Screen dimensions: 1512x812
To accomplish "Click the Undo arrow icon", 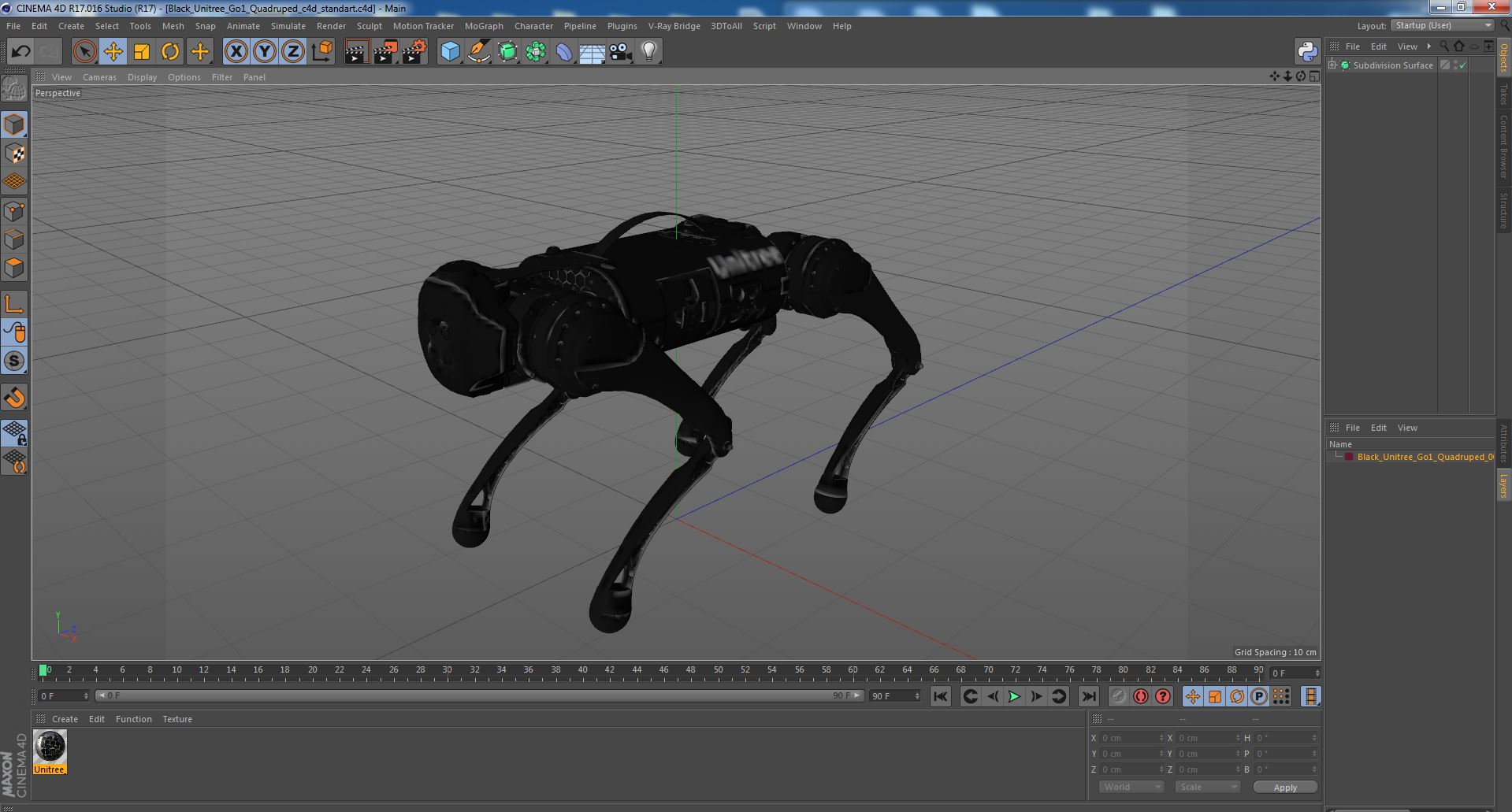I will point(20,52).
